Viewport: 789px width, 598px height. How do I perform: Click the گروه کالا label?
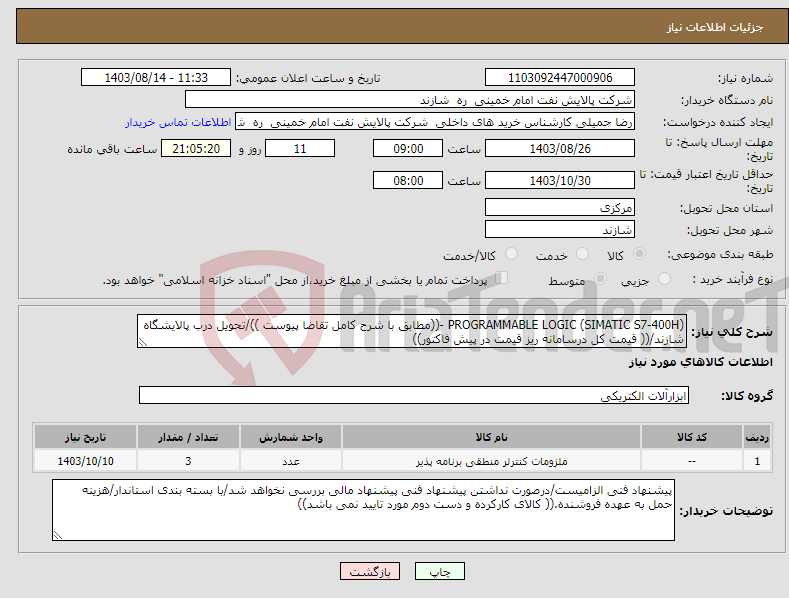coord(747,396)
